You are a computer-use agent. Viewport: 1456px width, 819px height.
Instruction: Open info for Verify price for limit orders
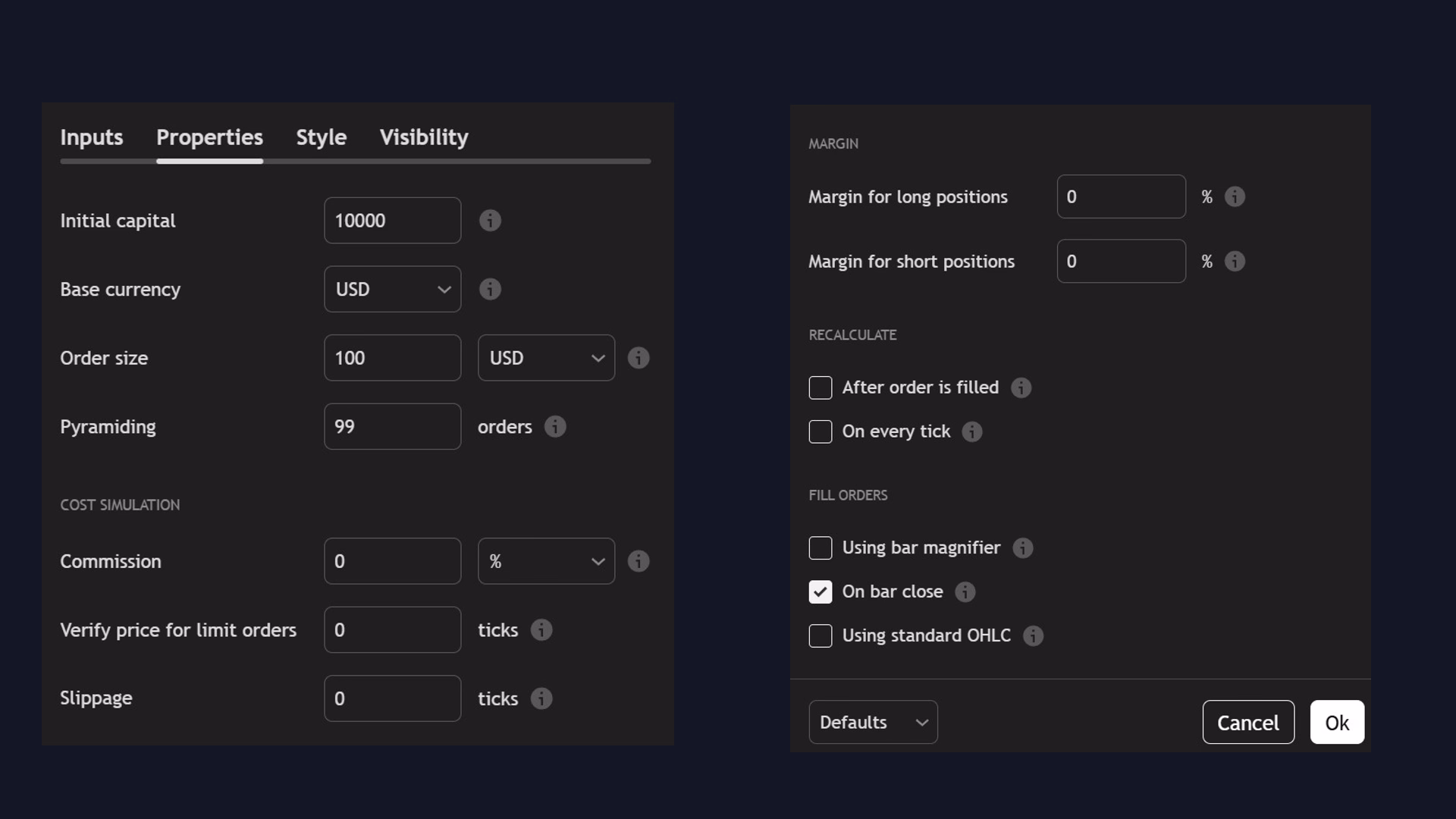(x=541, y=629)
